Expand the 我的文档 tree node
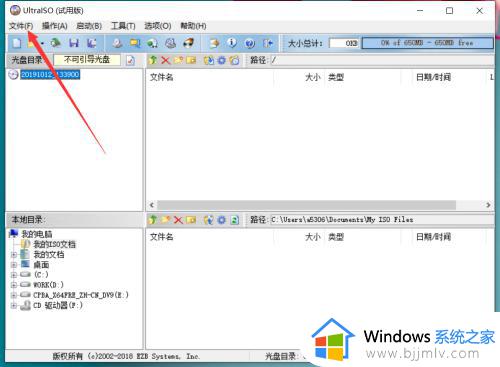500x367 pixels. click(14, 255)
